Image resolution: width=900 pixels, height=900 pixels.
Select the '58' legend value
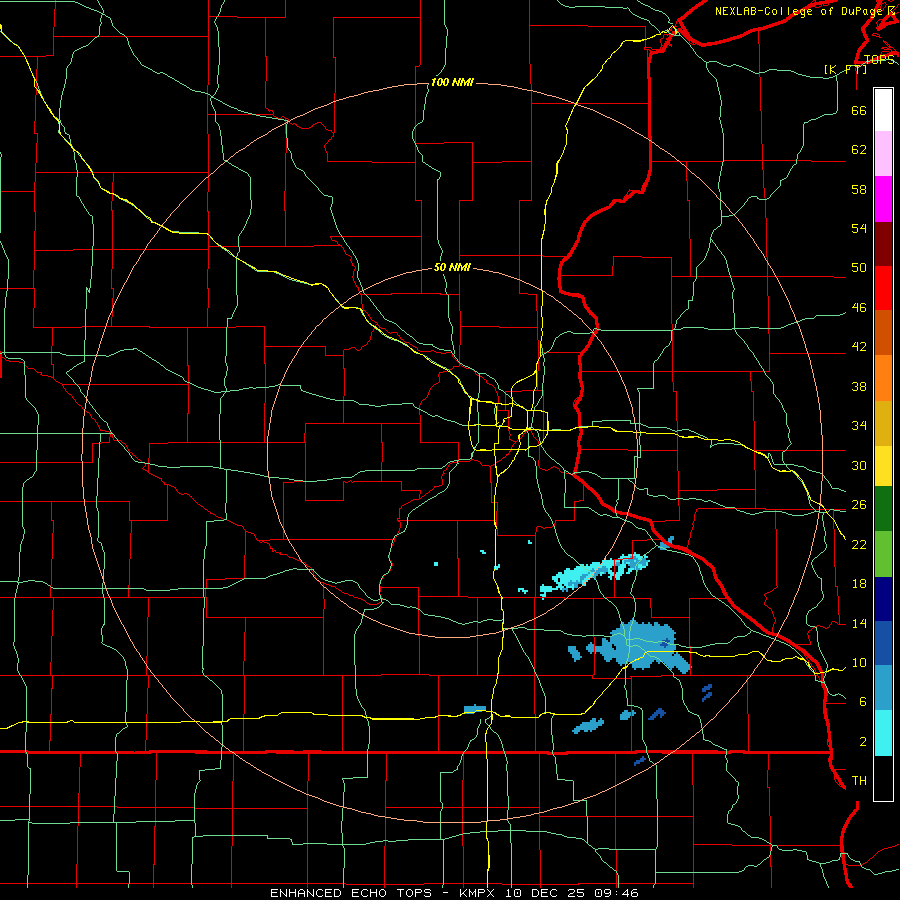point(859,189)
